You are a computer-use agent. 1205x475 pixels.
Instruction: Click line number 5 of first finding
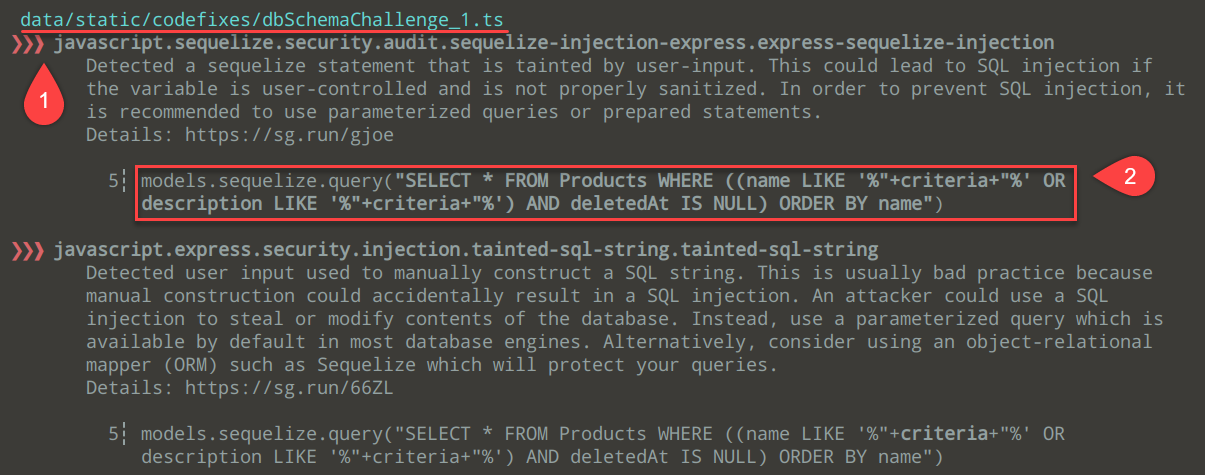(x=114, y=182)
